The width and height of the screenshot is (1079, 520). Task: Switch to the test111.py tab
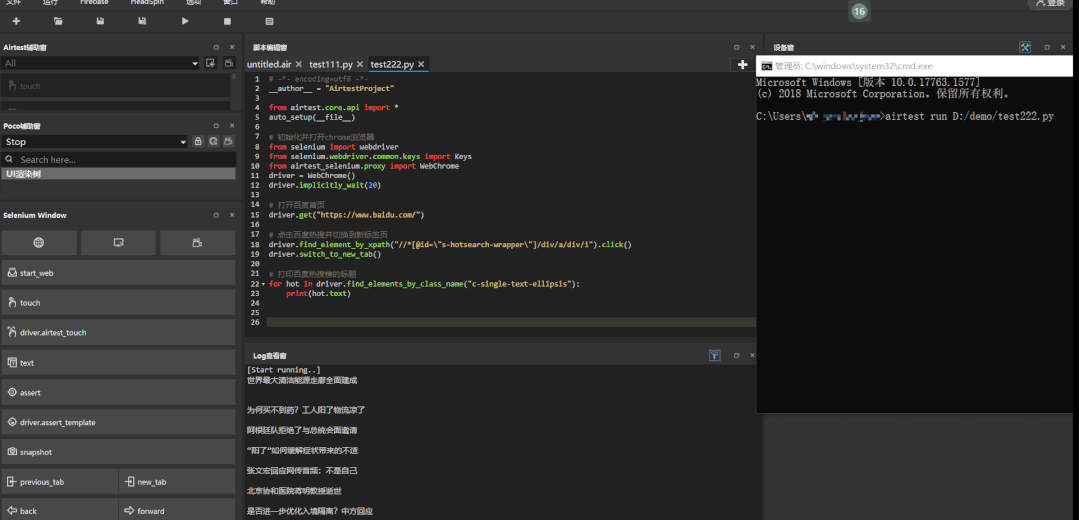coord(331,64)
